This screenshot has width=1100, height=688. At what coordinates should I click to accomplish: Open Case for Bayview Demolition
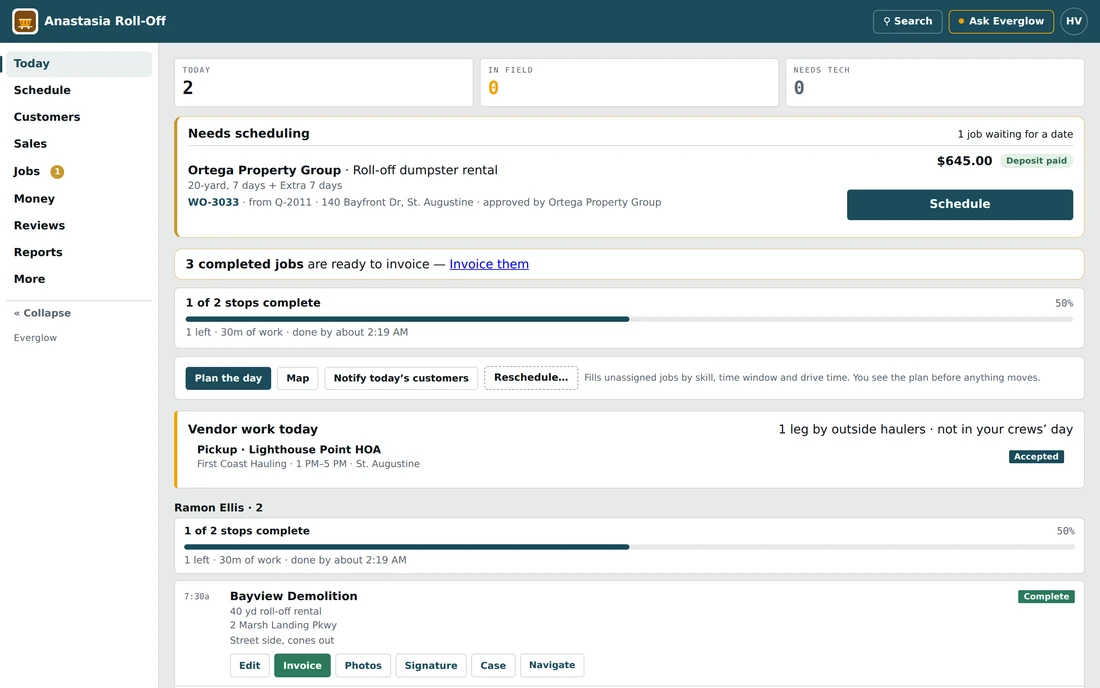click(x=492, y=665)
